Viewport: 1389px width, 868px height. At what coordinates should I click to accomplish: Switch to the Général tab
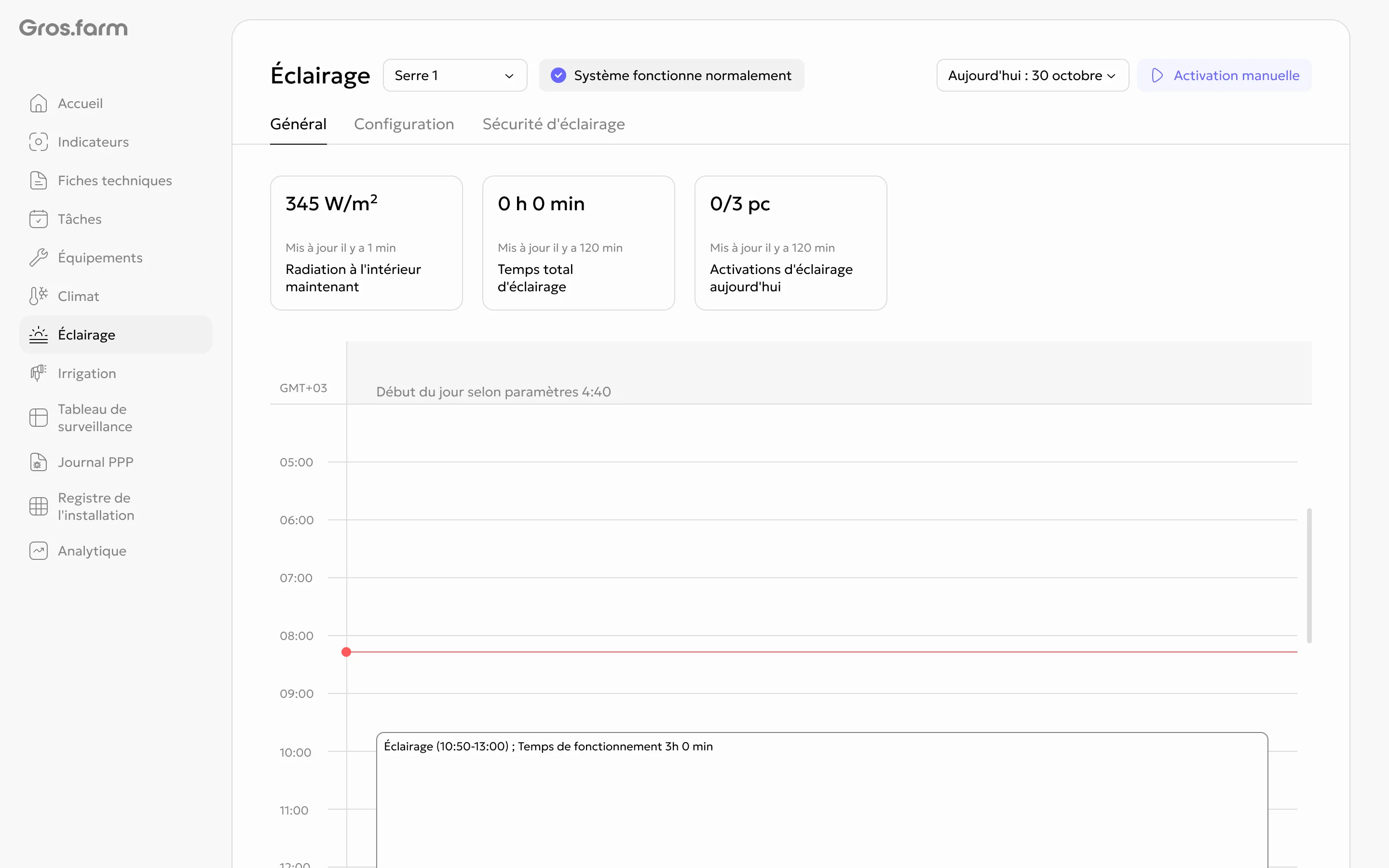coord(298,124)
